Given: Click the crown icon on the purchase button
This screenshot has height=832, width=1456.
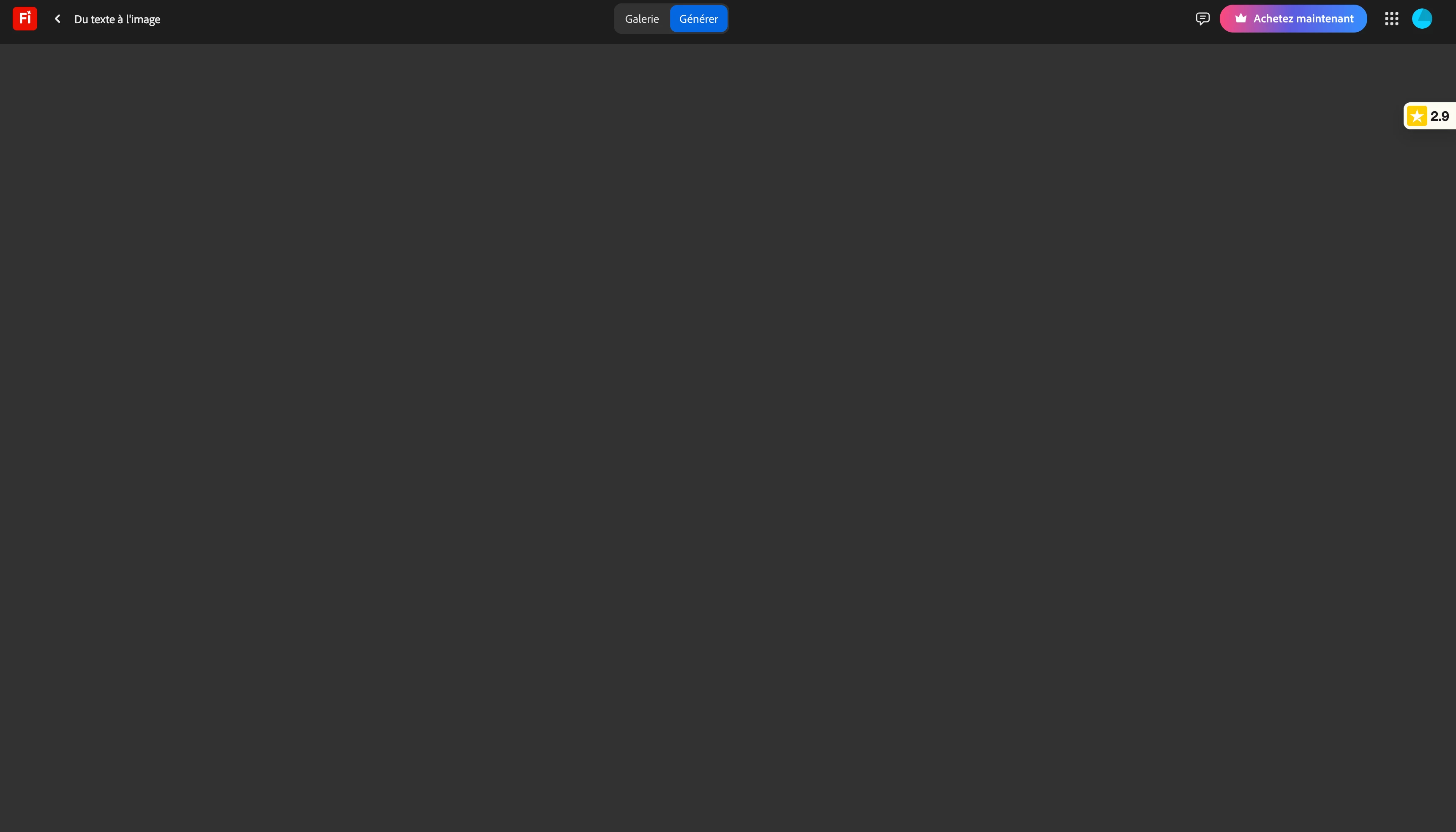Looking at the screenshot, I should click(x=1241, y=18).
